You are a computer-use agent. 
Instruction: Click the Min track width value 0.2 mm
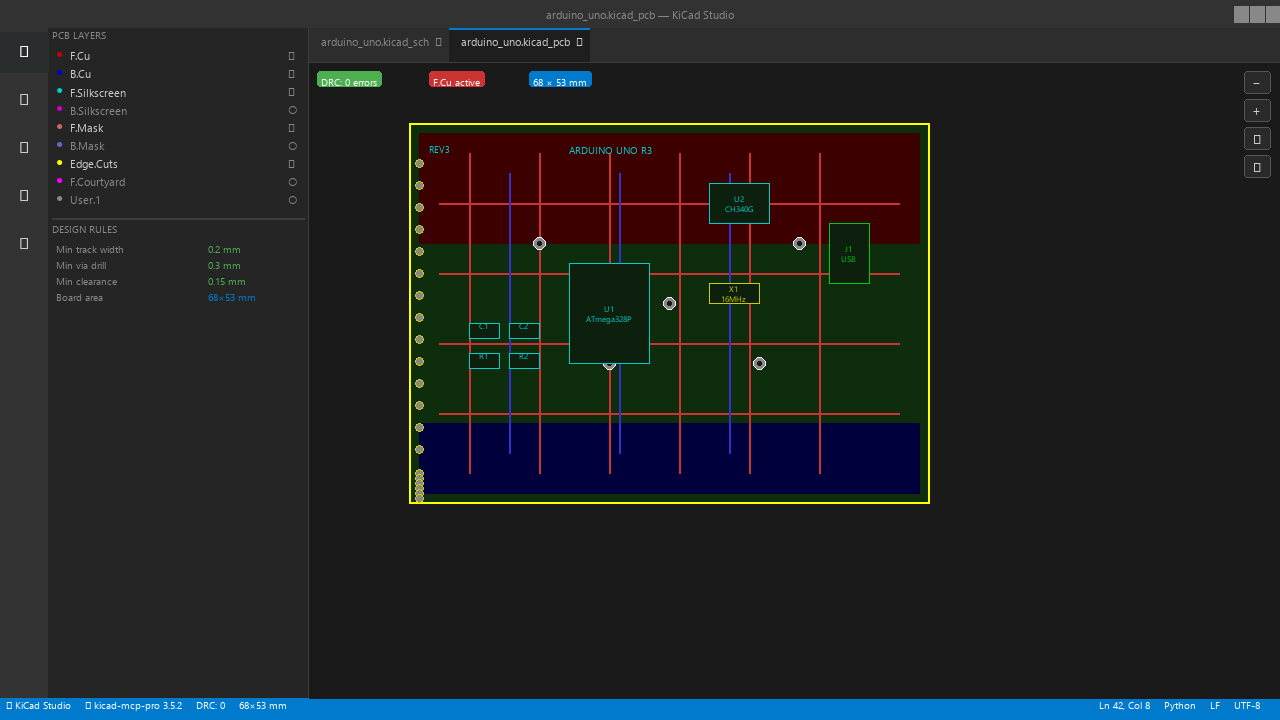click(x=224, y=250)
